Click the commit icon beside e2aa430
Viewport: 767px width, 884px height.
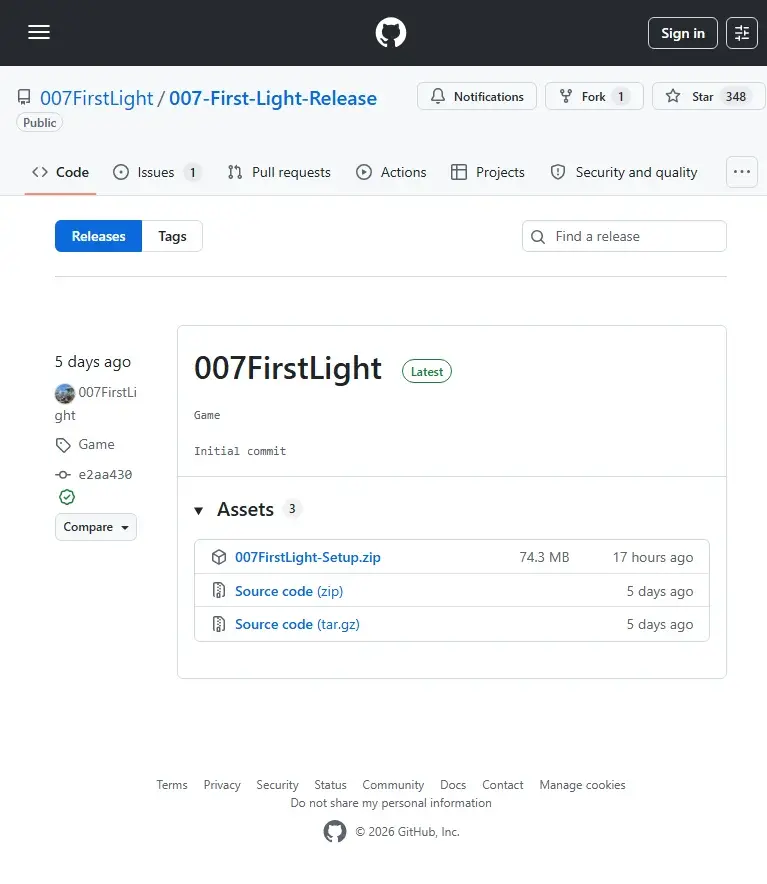(63, 475)
